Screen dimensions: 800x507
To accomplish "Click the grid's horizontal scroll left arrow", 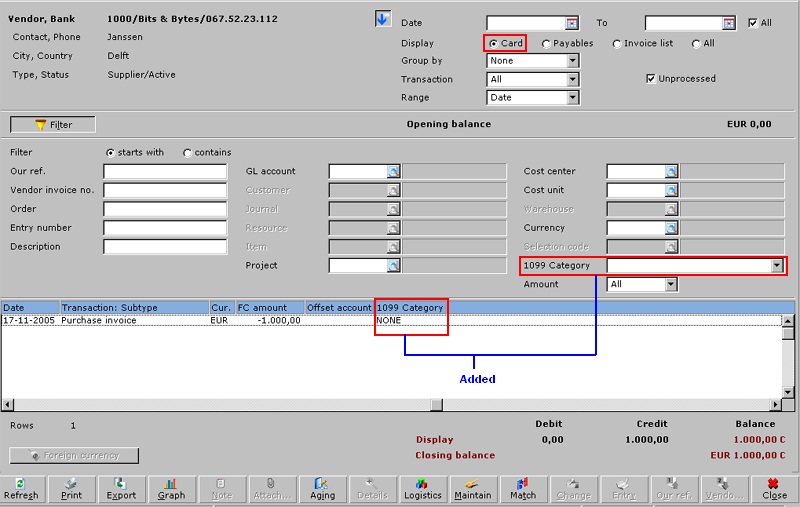I will (8, 405).
